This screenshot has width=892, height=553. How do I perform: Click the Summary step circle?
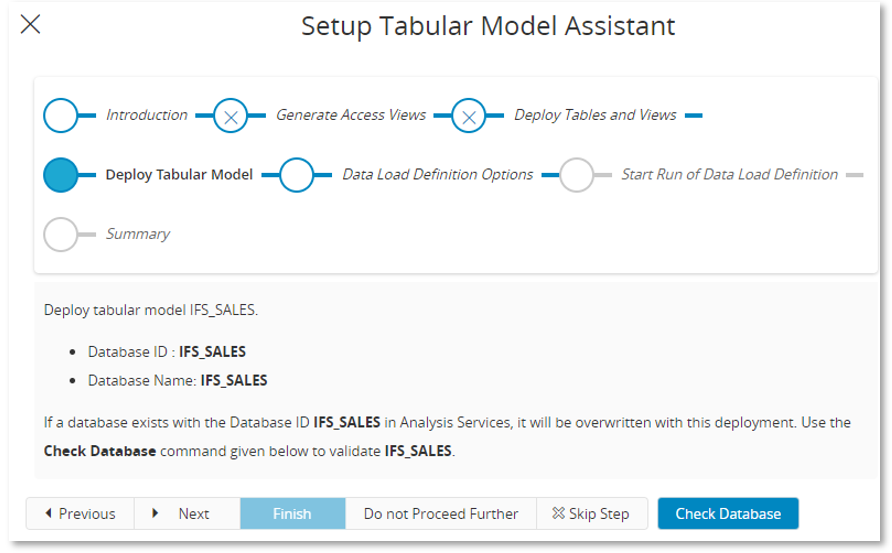61,234
